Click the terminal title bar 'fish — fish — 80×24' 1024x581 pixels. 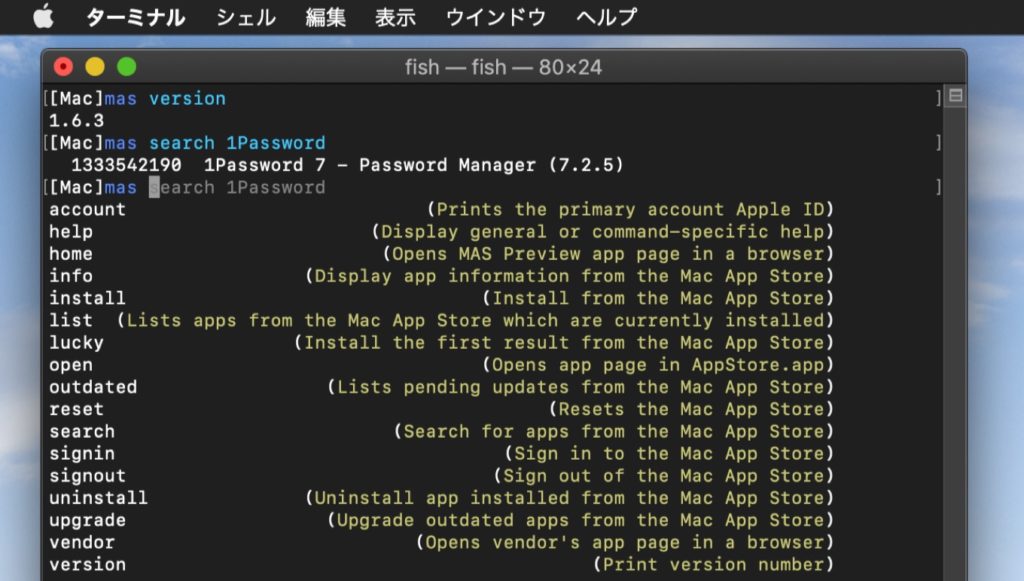pyautogui.click(x=503, y=68)
